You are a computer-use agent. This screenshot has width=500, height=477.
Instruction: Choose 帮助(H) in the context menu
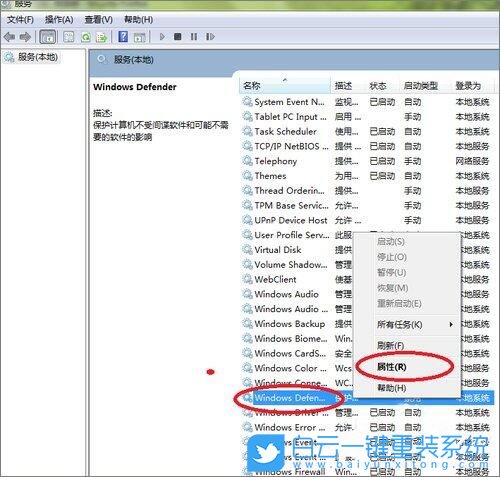[392, 388]
